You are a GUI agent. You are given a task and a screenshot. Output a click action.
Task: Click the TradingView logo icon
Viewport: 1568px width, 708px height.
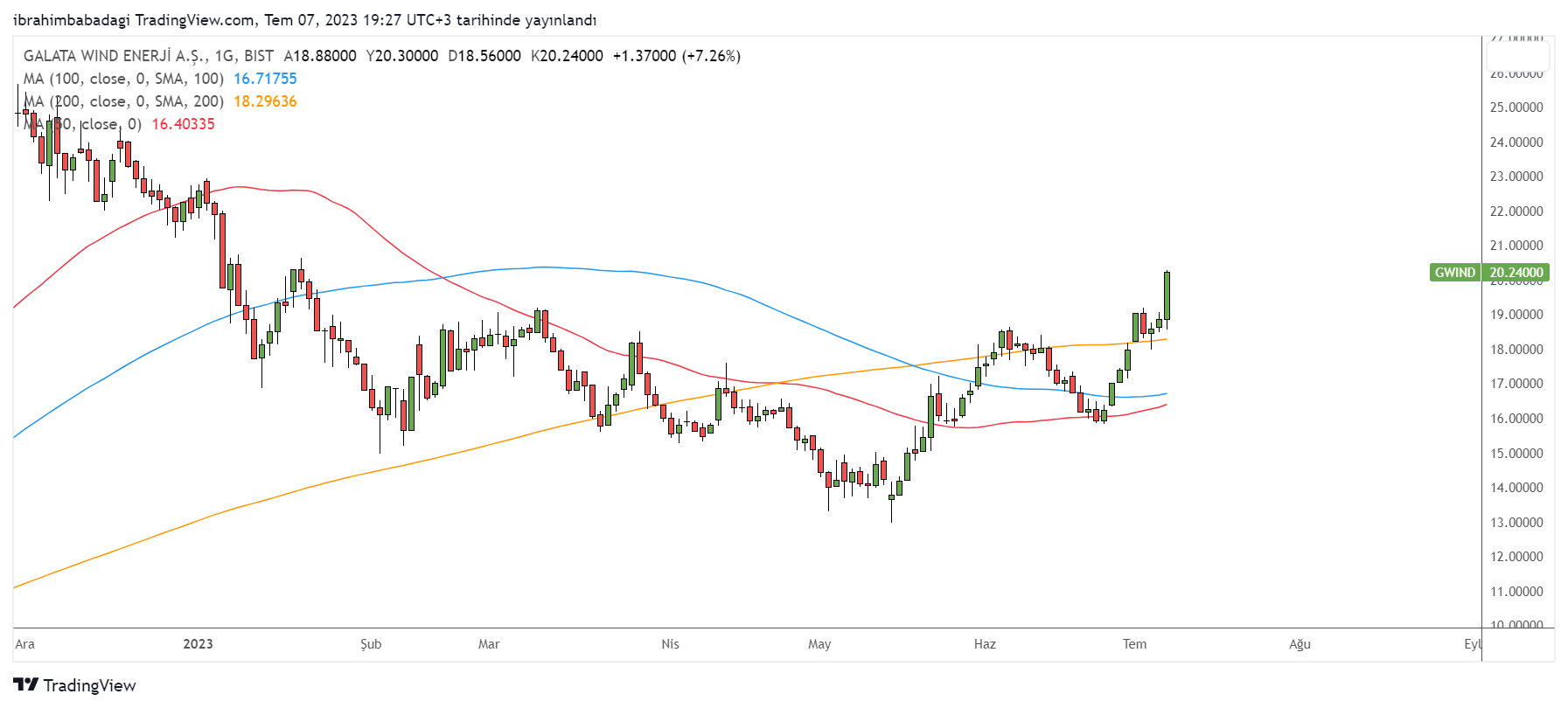pos(26,684)
